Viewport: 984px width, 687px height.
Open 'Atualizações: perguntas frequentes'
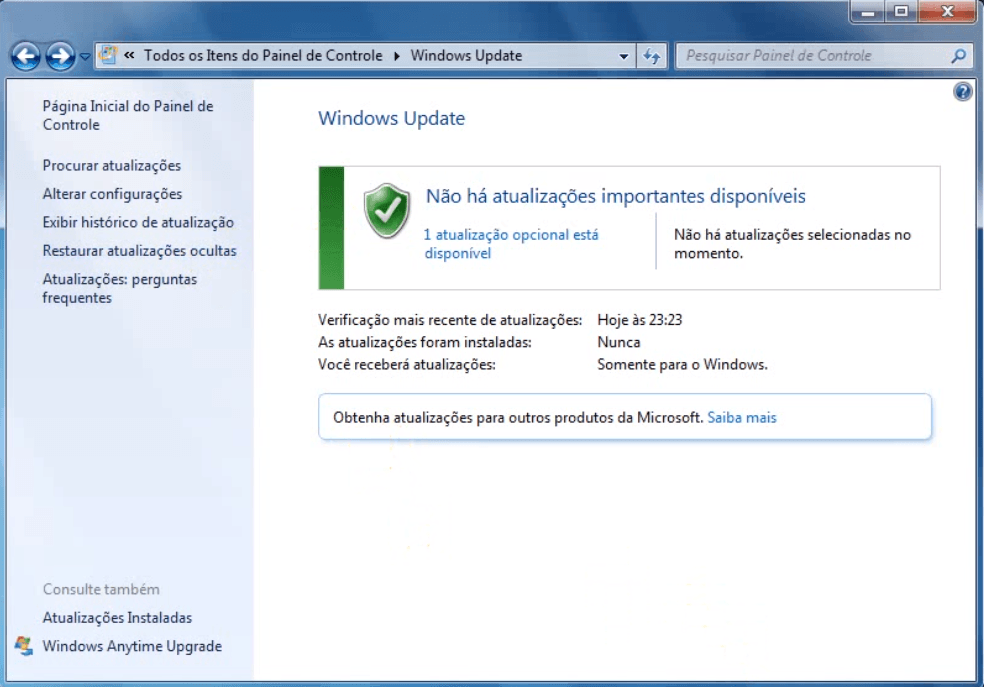coord(120,289)
